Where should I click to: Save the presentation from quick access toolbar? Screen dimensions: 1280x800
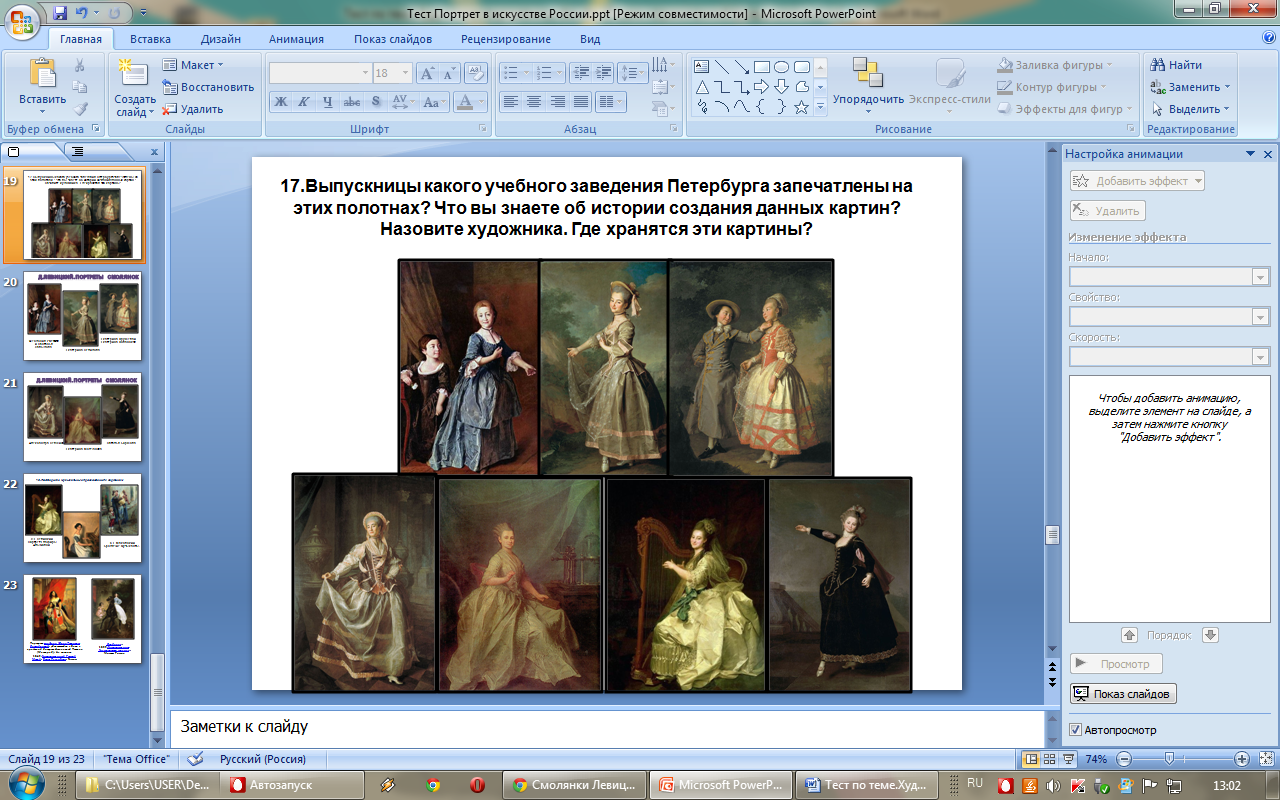click(60, 13)
